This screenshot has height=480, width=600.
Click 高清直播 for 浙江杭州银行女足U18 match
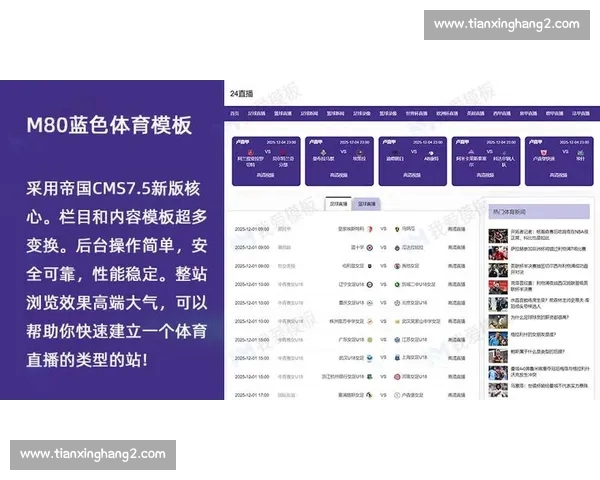(x=457, y=377)
